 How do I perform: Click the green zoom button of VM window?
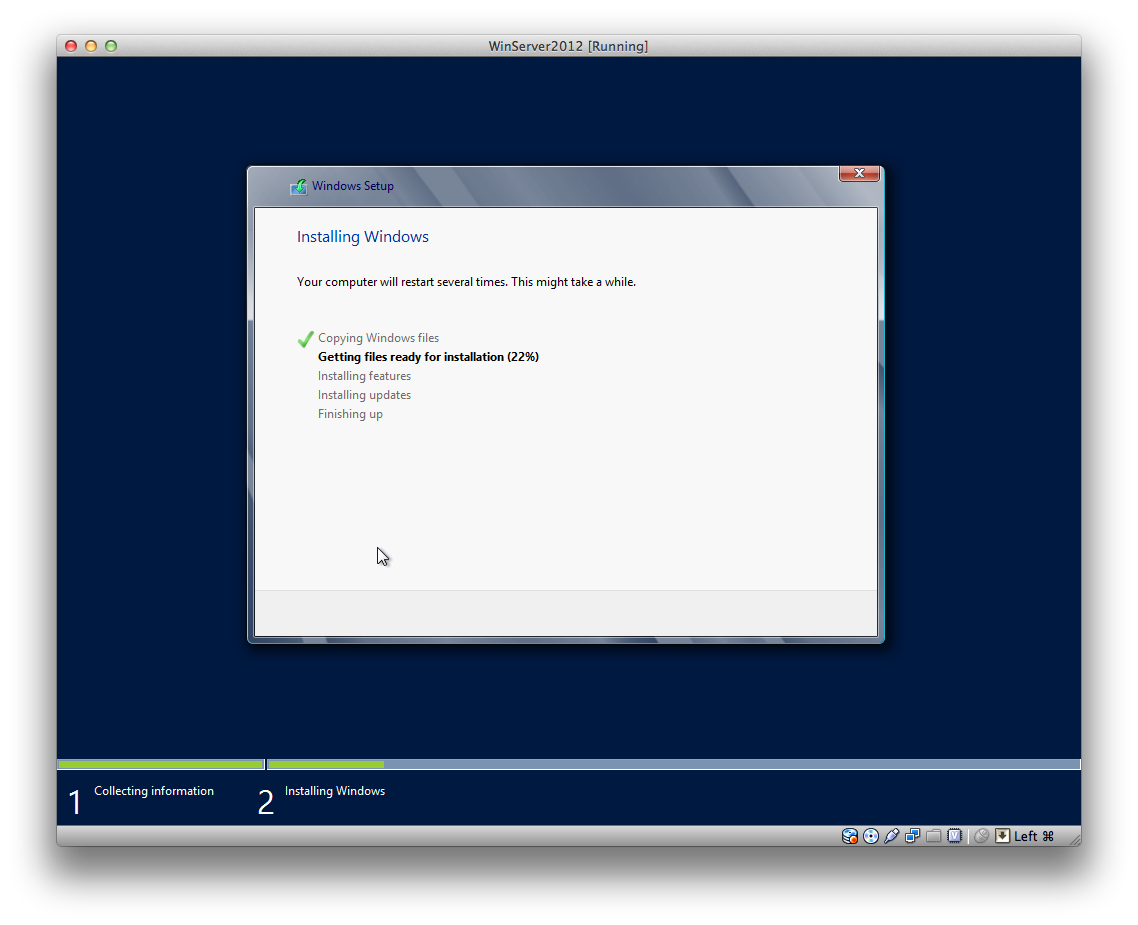[x=111, y=46]
